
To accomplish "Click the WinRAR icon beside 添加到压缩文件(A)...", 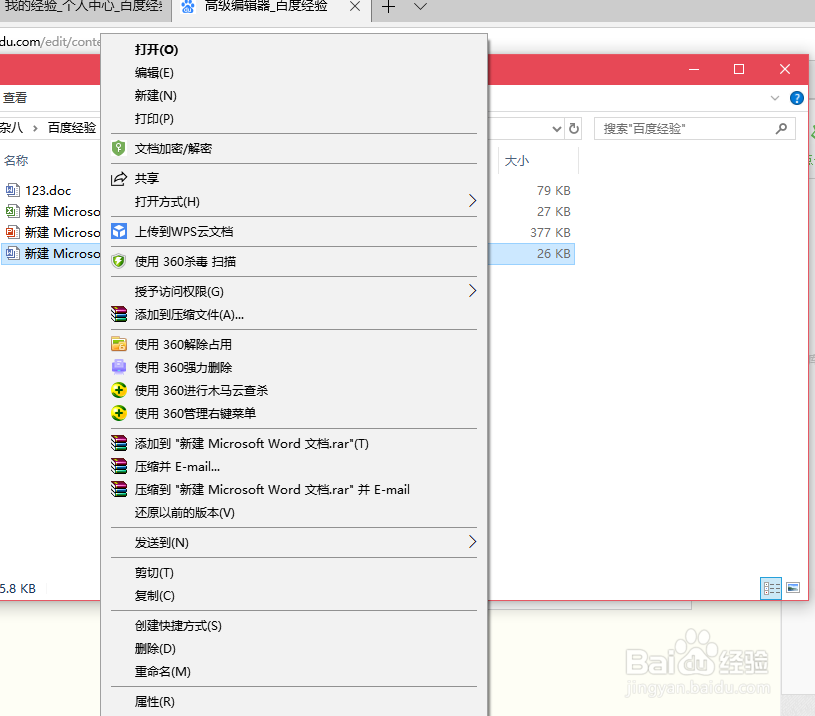I will point(119,314).
